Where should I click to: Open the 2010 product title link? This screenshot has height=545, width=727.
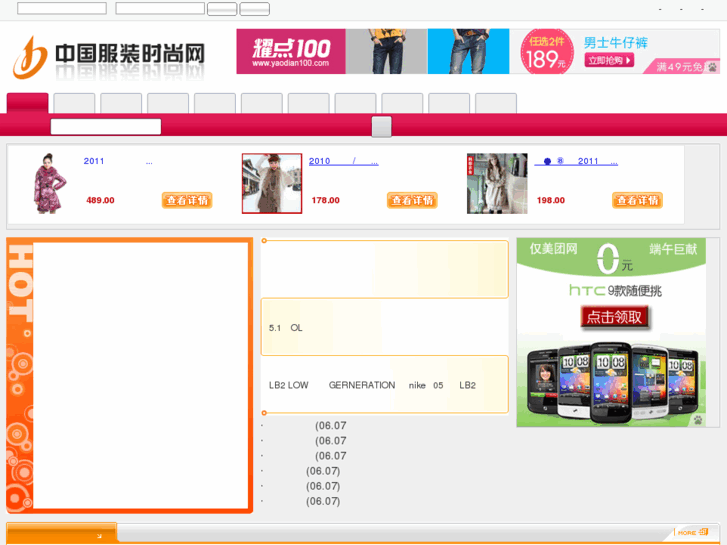click(344, 161)
